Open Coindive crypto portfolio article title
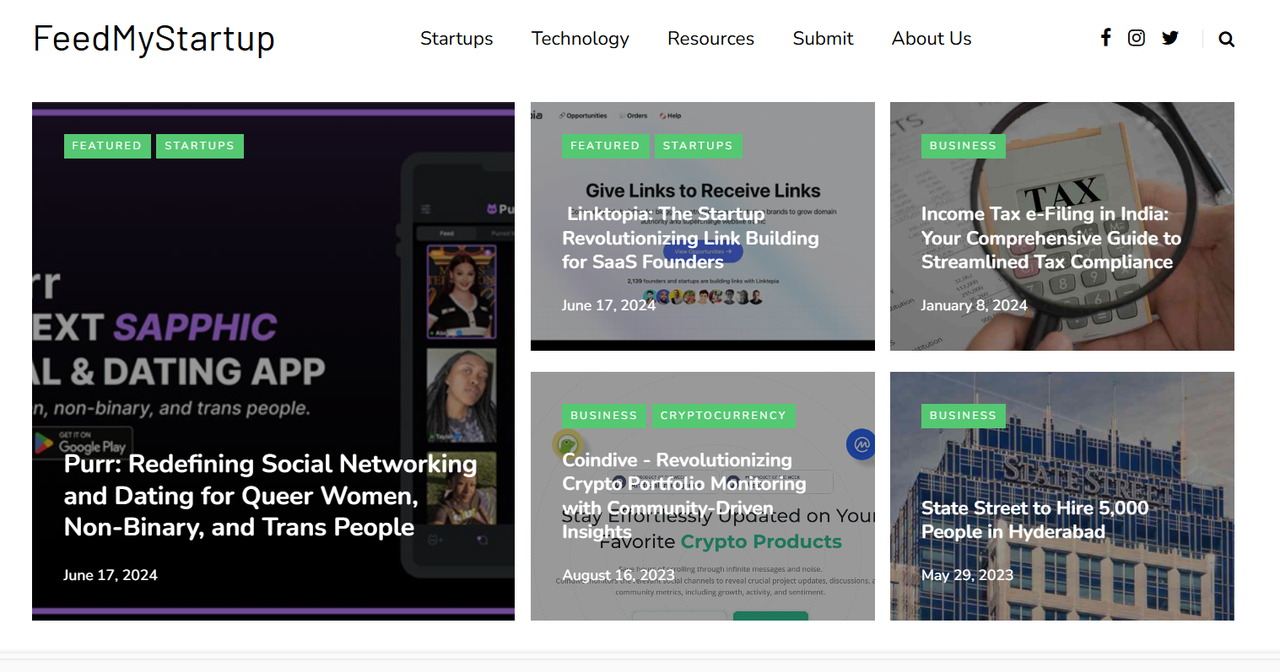 [x=684, y=496]
